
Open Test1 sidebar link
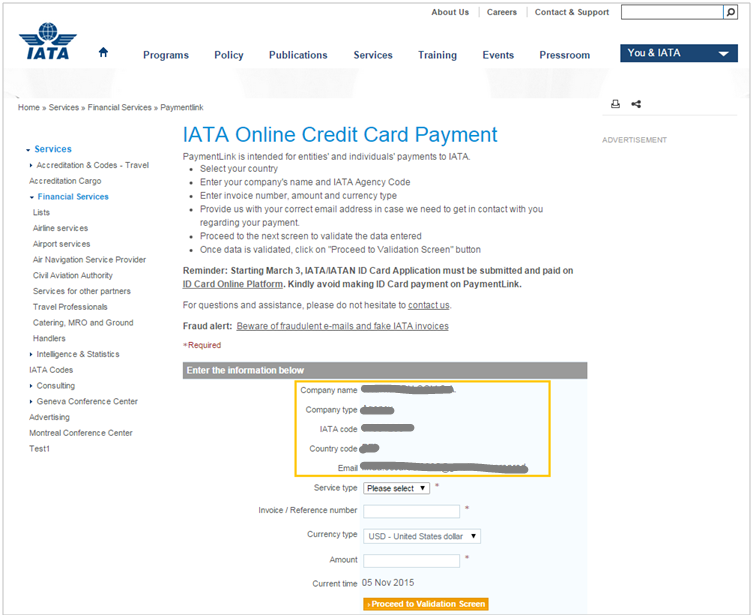[39, 449]
